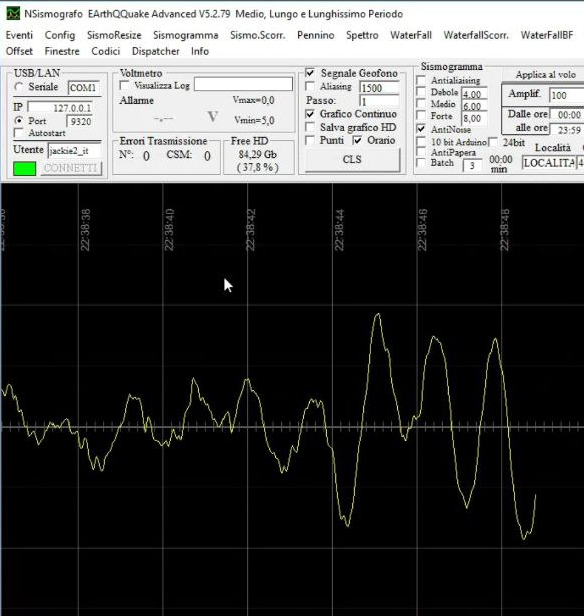
Task: Open the Info menu
Action: [x=200, y=51]
